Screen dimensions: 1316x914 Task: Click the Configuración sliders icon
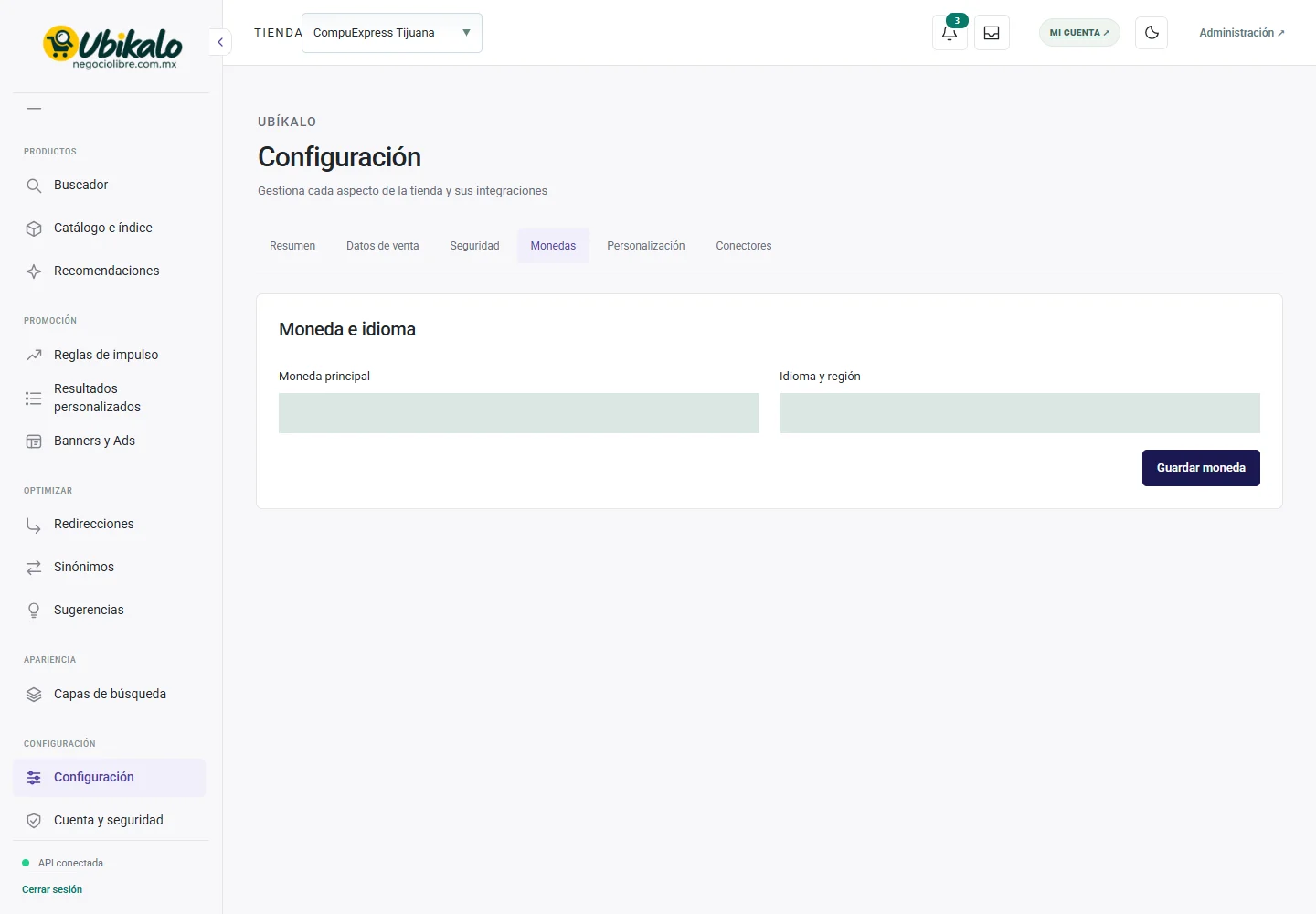(x=34, y=778)
